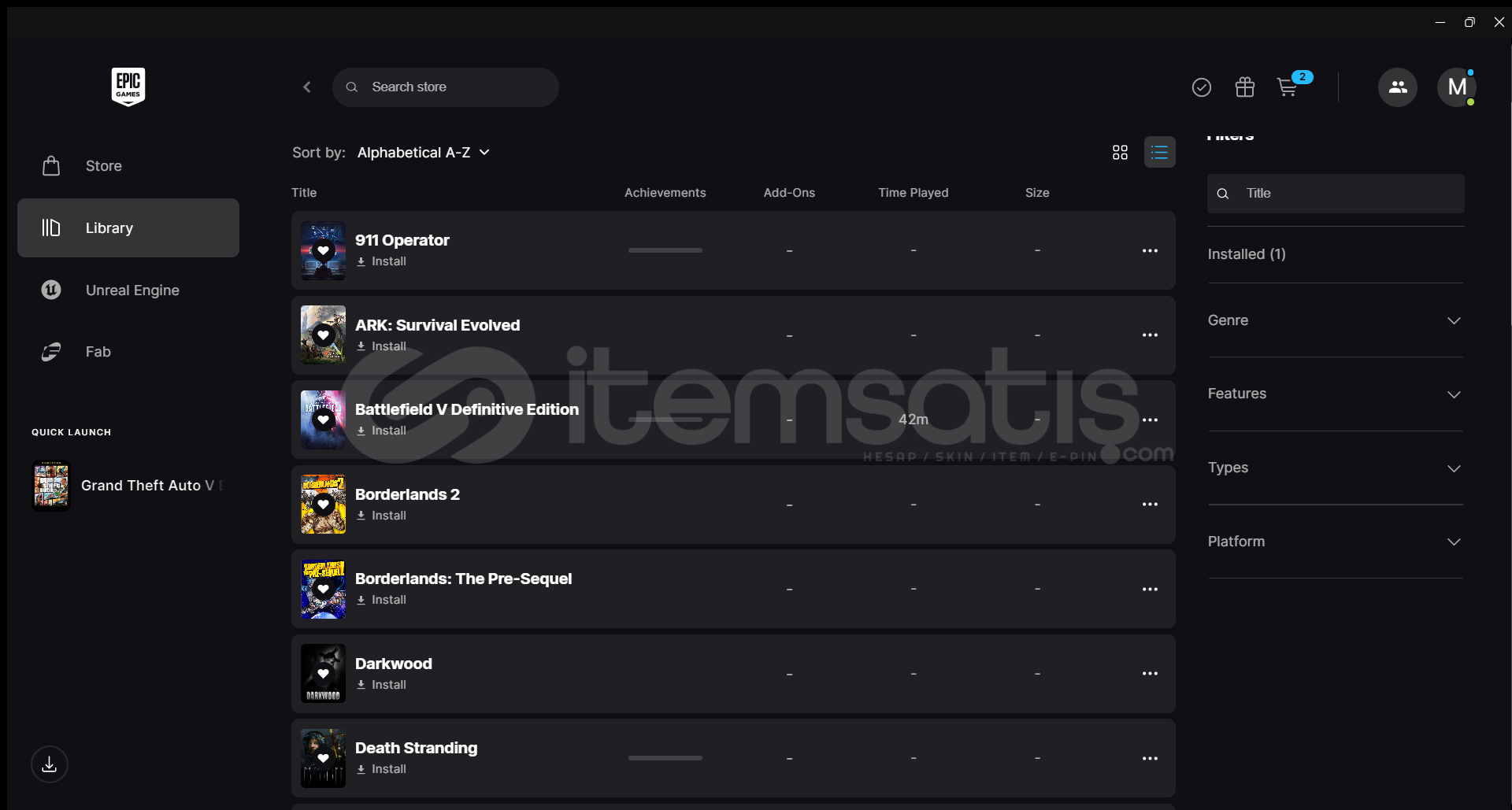Click the Death Stranding achievements progress bar

pyautogui.click(x=665, y=758)
